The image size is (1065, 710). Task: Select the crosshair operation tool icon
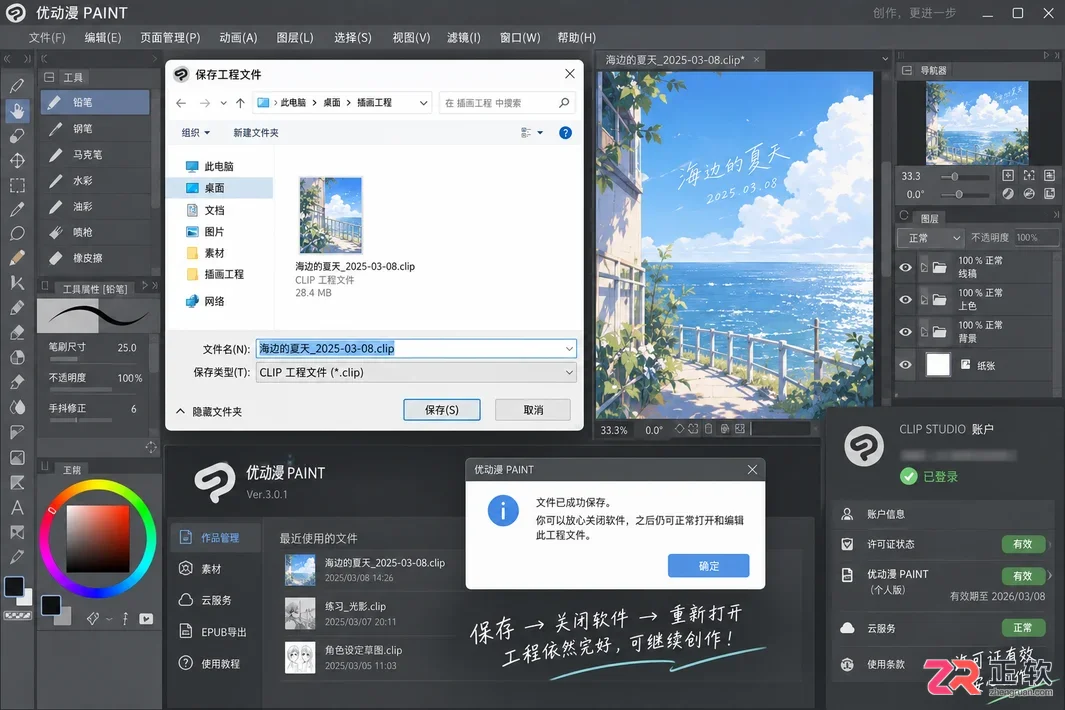pos(17,160)
